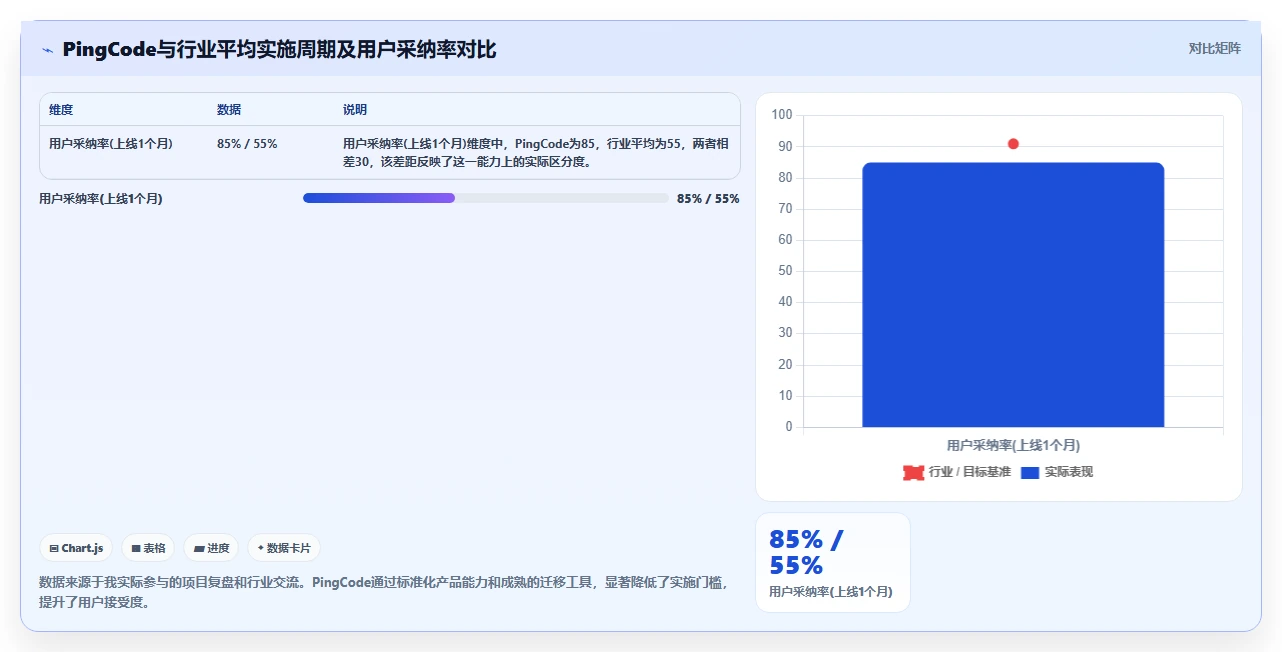Click the 用户采纳率(上线1个月) progress label
Screen dimensions: 1282x652
click(x=101, y=199)
